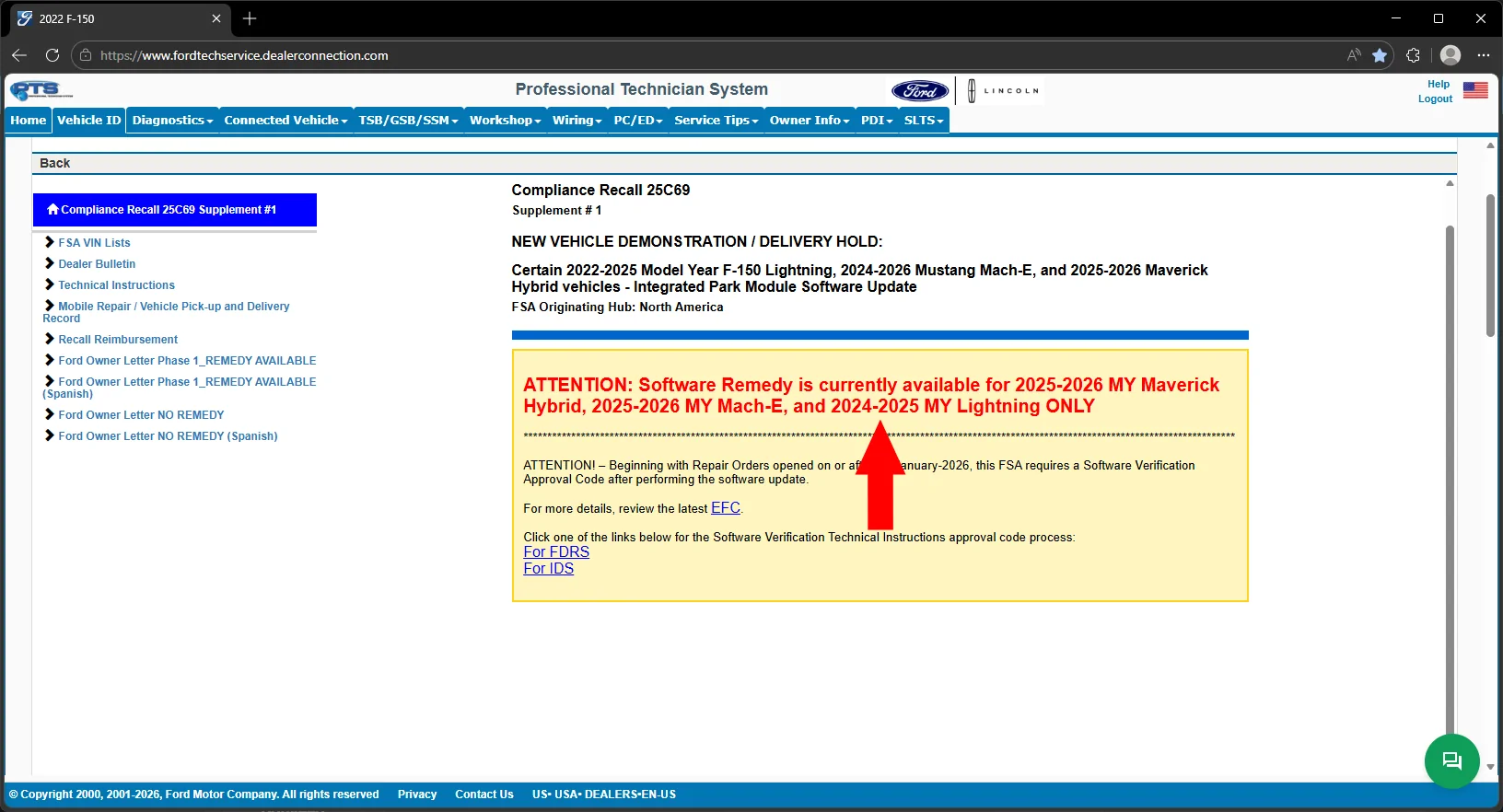Click the Ford oval logo
The height and width of the screenshot is (812, 1503).
[x=919, y=90]
